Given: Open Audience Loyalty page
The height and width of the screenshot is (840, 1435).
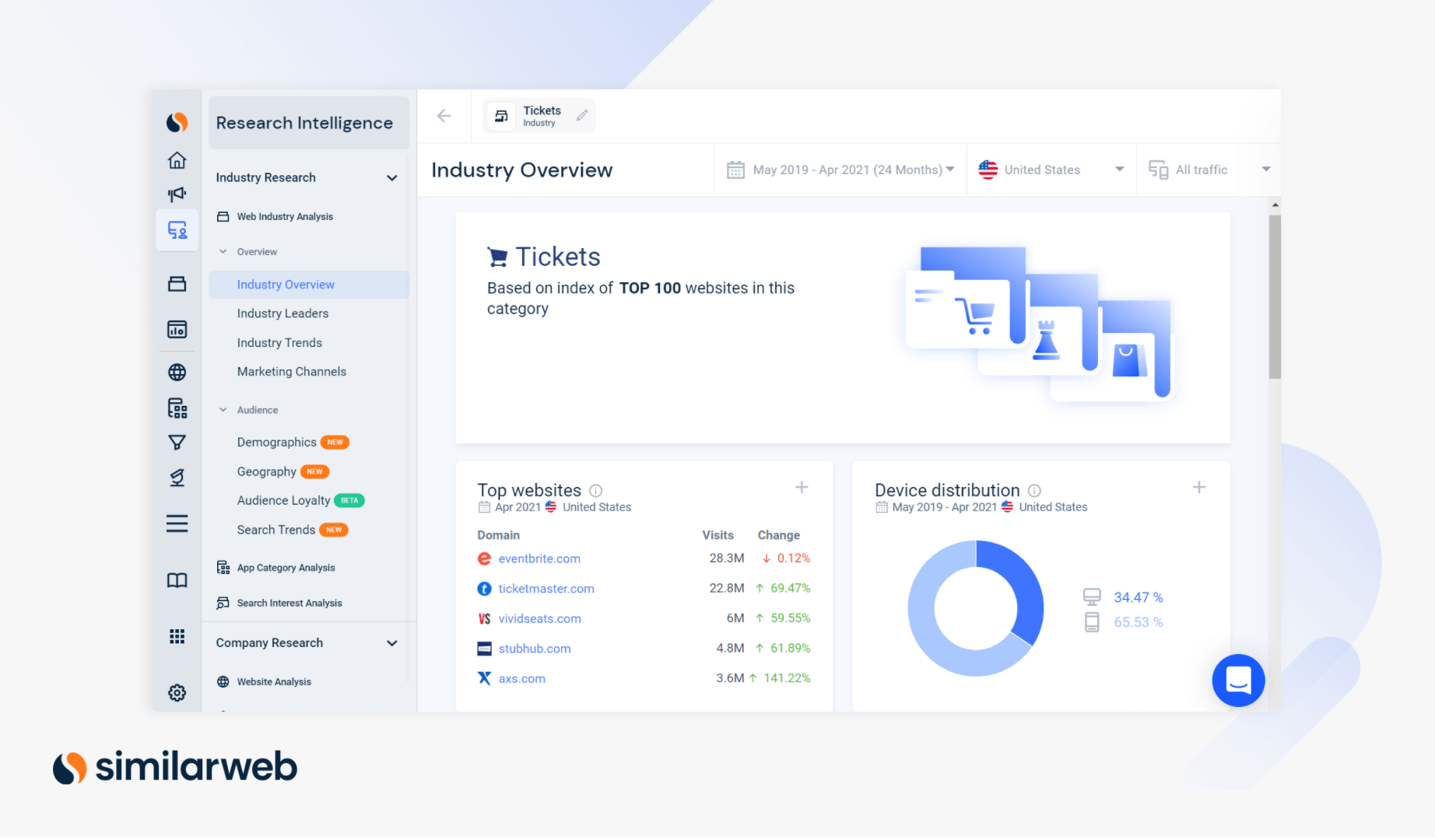Looking at the screenshot, I should coord(283,501).
